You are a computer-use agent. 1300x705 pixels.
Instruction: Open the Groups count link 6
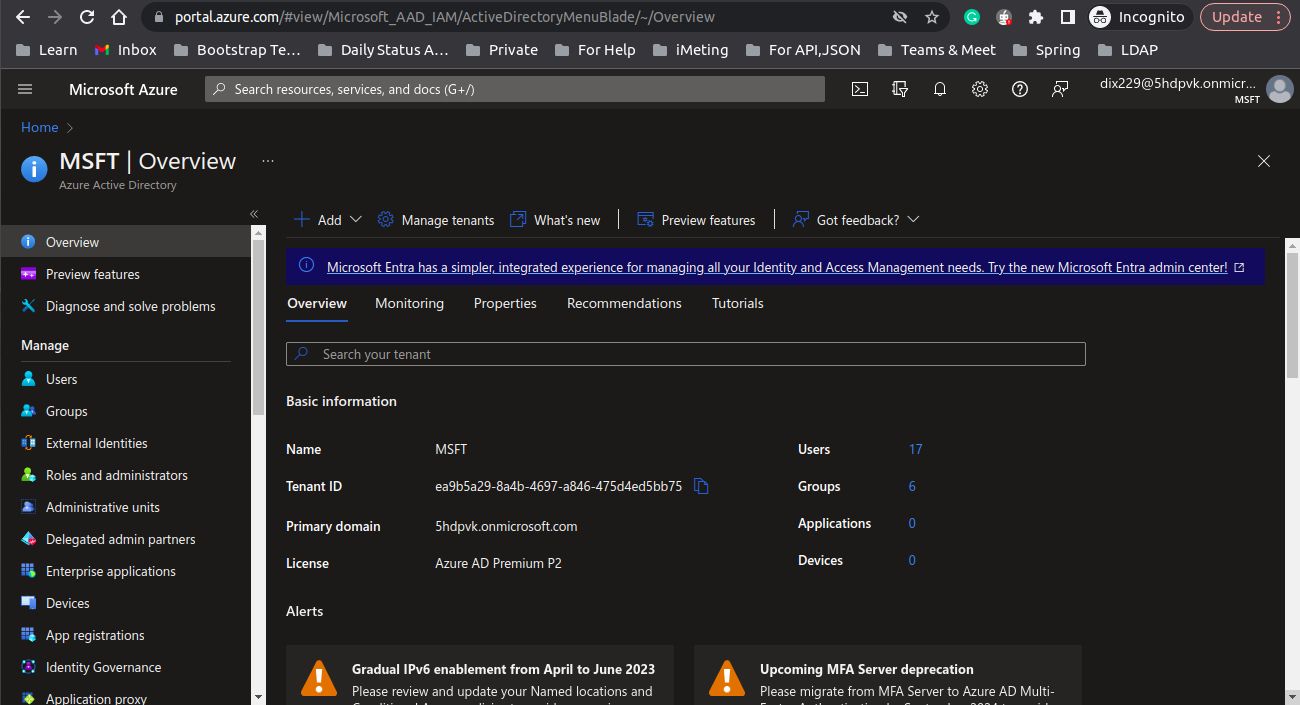point(912,486)
